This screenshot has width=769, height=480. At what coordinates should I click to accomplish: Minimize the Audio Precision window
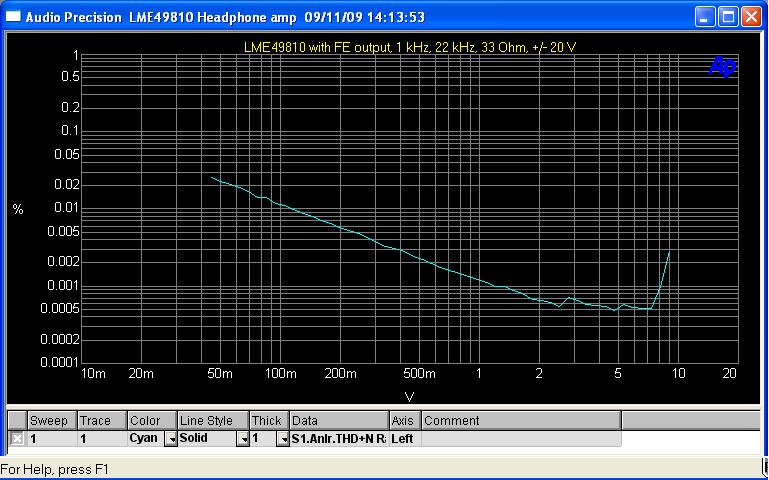click(x=705, y=18)
